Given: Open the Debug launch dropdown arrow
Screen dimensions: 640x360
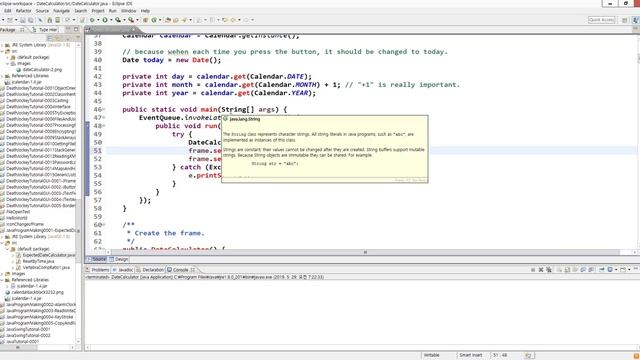Looking at the screenshot, I should coord(98,20).
